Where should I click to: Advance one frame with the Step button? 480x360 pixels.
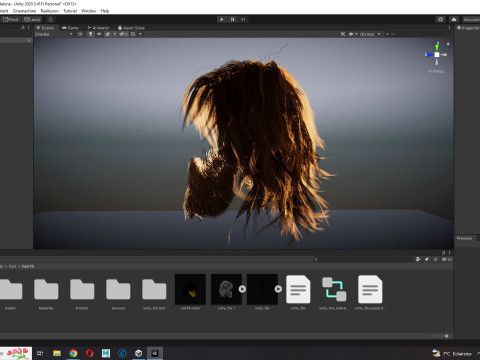243,19
